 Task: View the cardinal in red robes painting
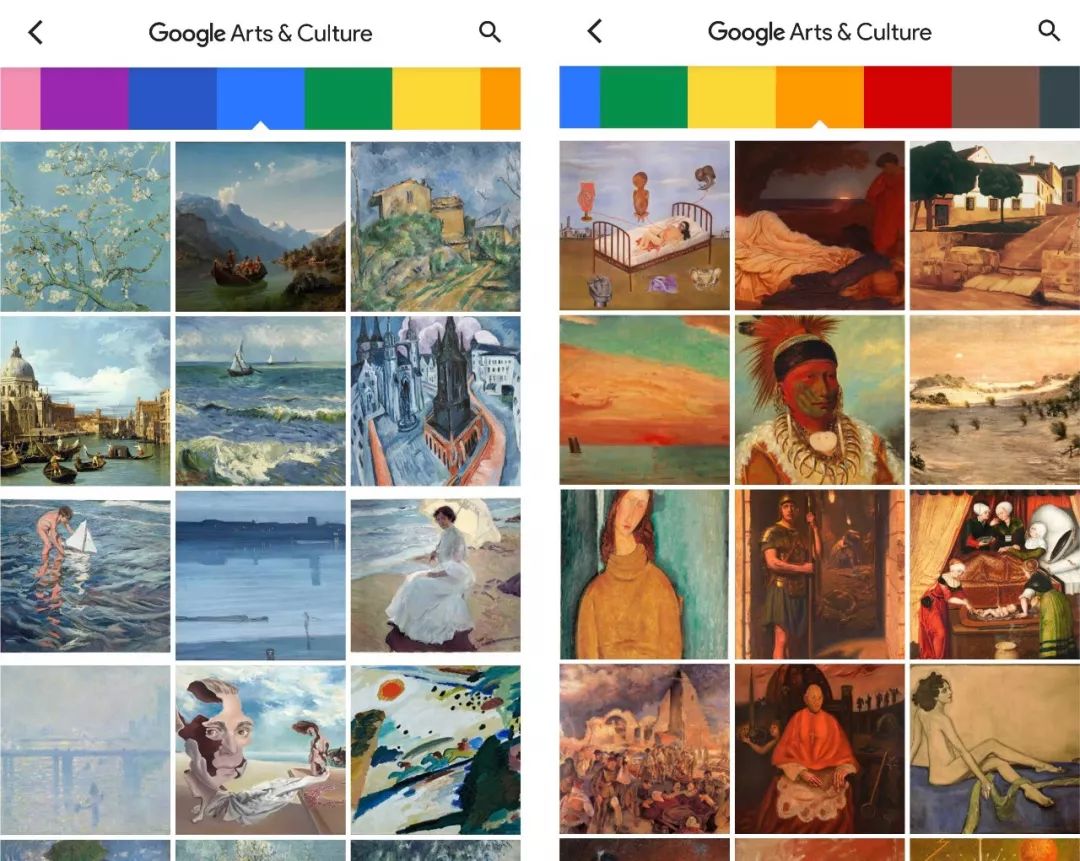(820, 749)
